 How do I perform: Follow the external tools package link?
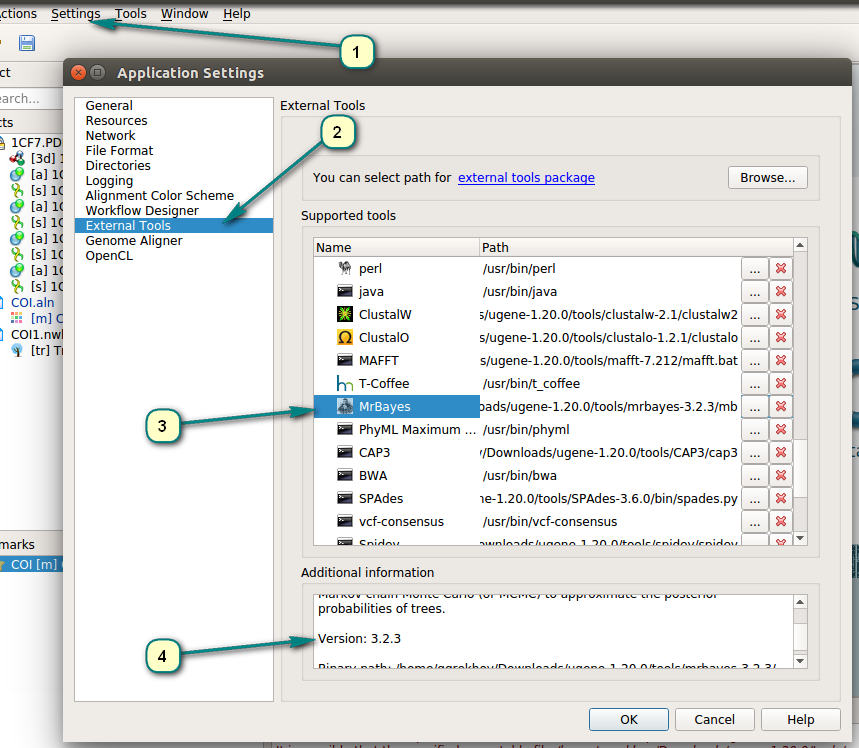point(526,178)
